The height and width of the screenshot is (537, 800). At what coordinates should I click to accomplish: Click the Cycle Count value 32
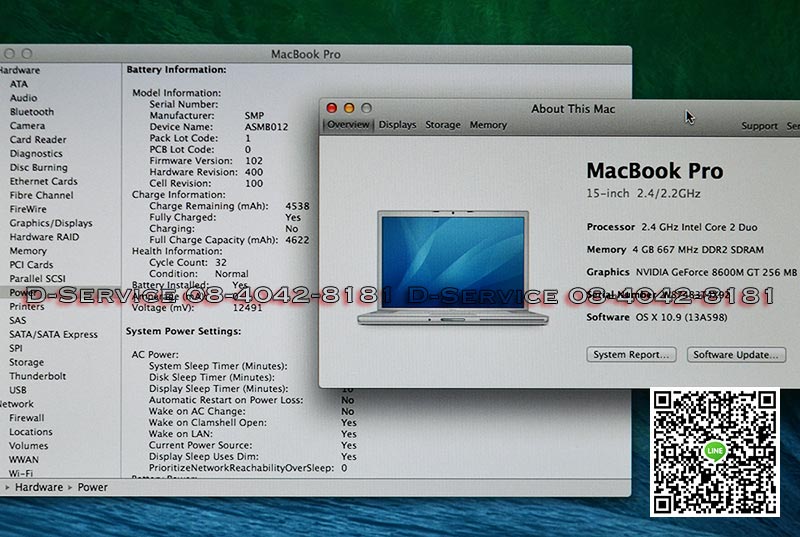click(x=220, y=263)
